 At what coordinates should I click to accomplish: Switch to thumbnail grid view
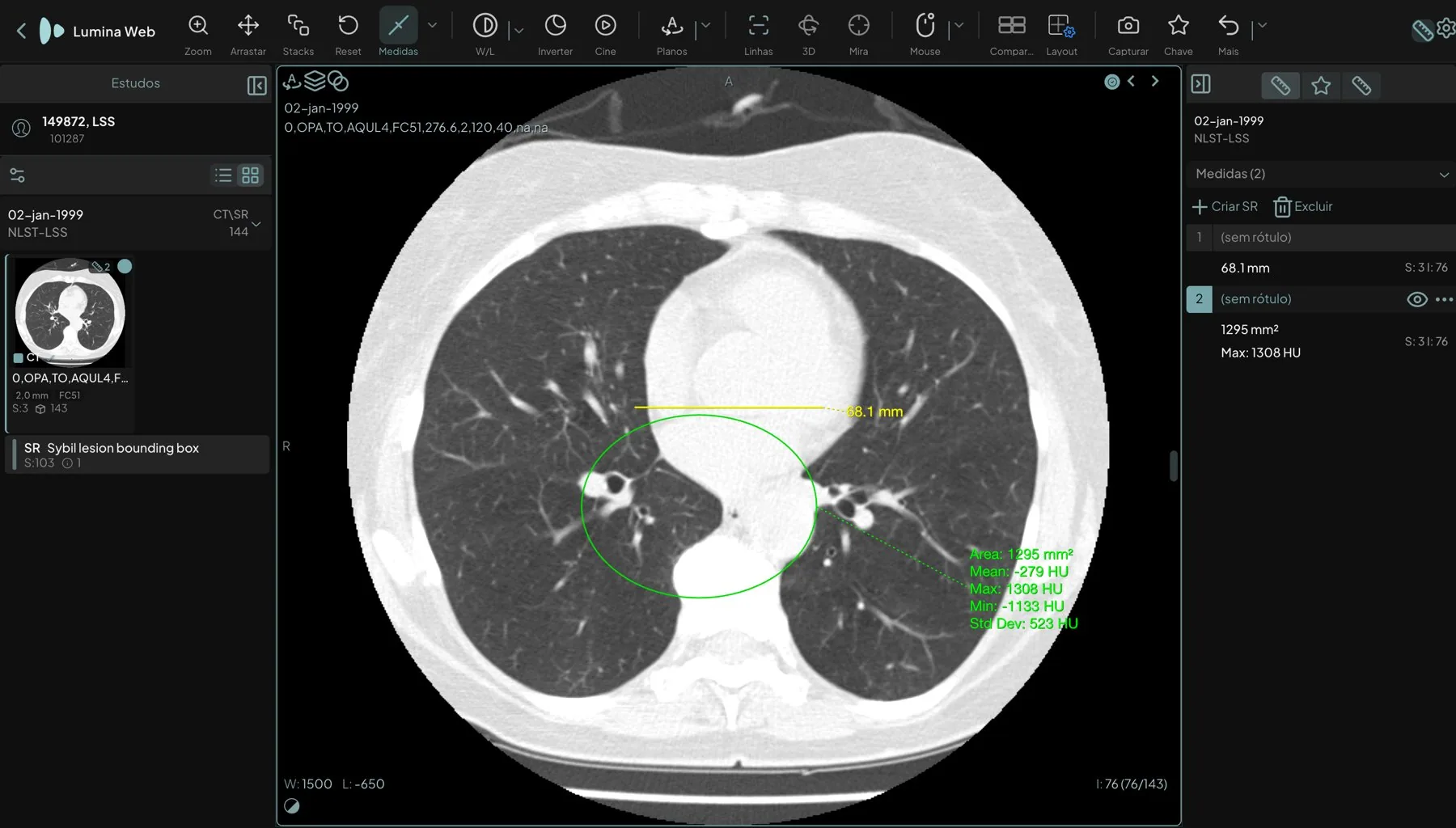(x=251, y=175)
